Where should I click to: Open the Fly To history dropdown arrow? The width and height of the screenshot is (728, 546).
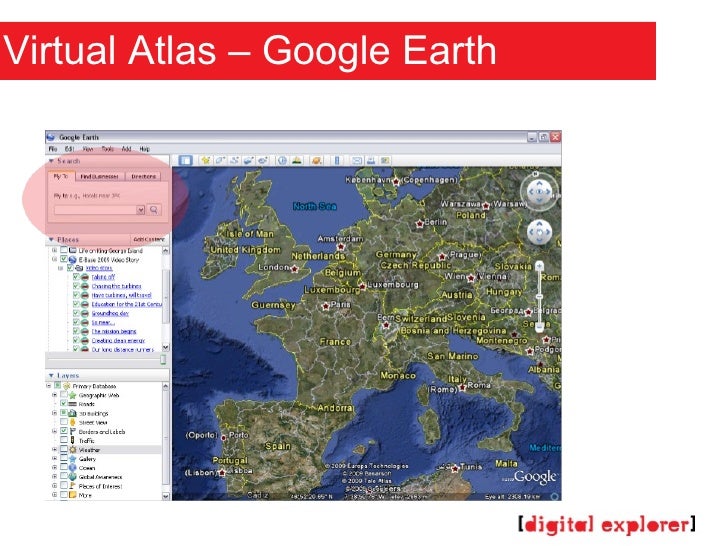tap(141, 210)
